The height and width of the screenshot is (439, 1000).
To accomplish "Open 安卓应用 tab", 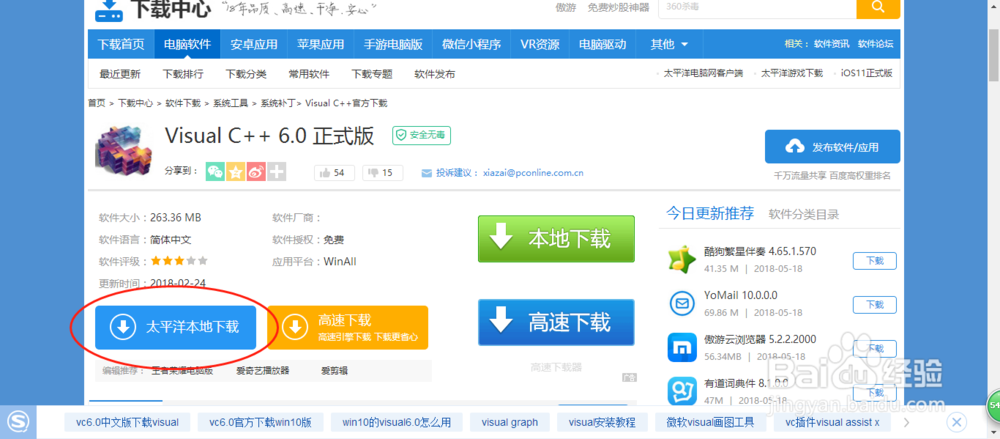I will click(x=254, y=45).
